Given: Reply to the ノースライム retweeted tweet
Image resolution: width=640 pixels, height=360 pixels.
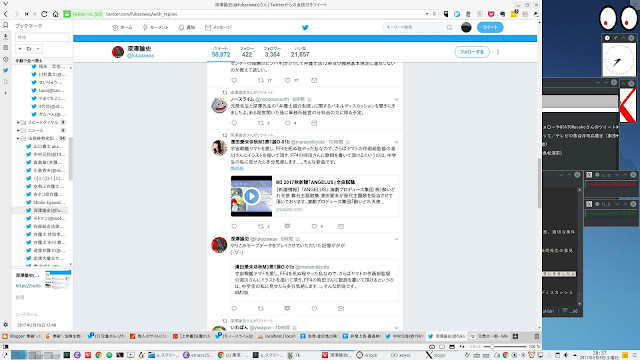Looking at the screenshot, I should pyautogui.click(x=234, y=123).
